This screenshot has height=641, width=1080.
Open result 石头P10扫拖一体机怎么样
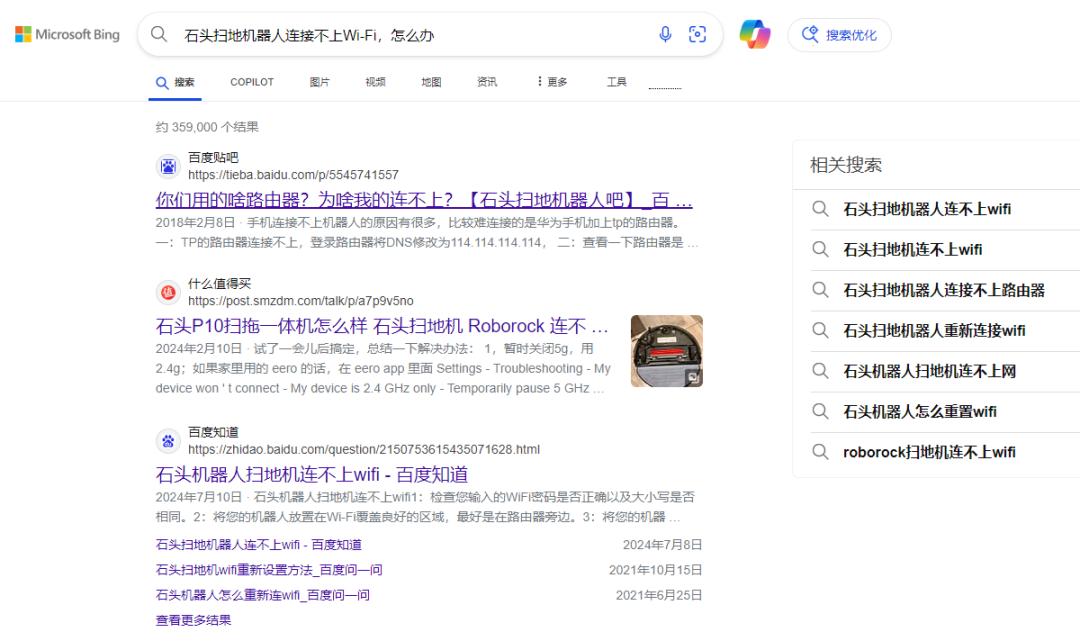(382, 326)
